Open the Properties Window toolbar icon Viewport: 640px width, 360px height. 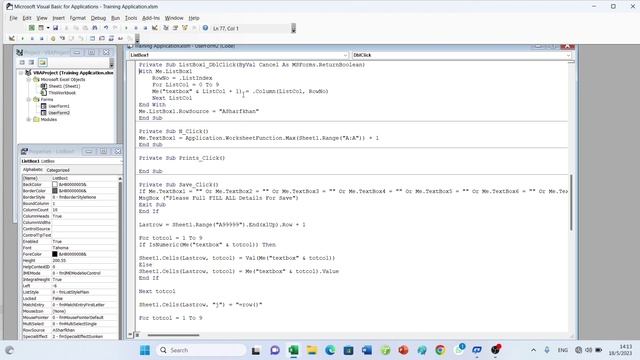tap(175, 28)
